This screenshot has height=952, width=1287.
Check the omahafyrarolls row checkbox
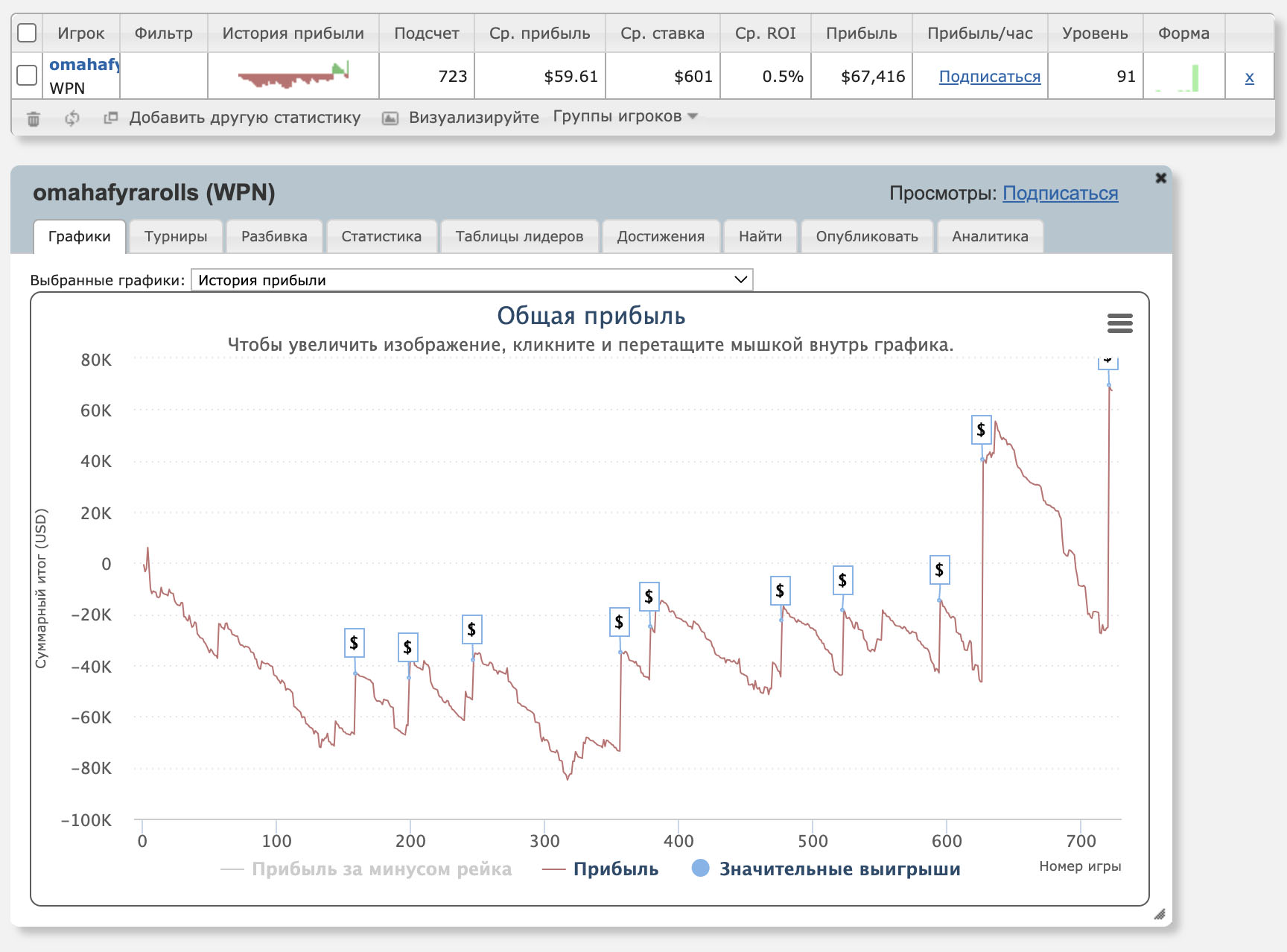point(27,75)
